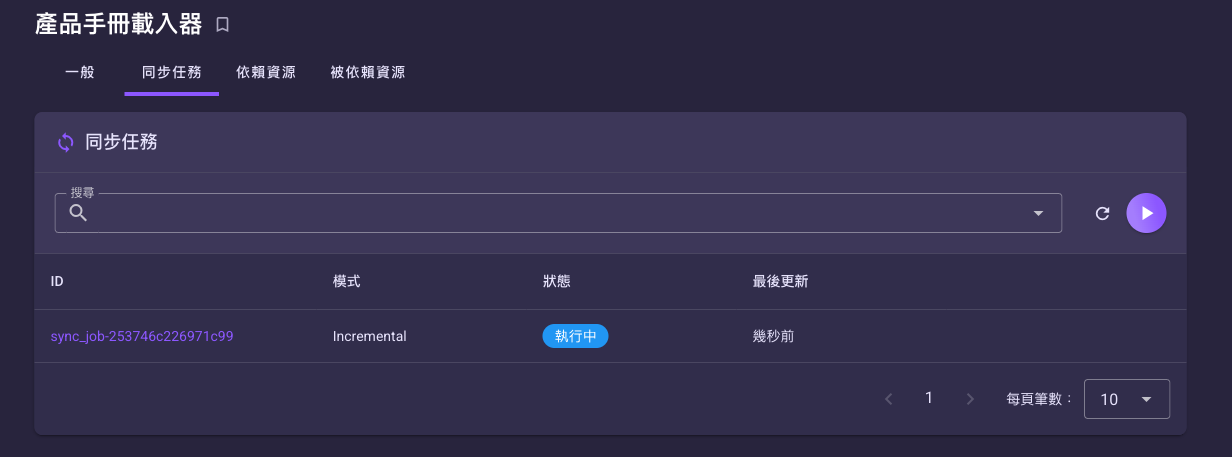Switch to the 一般 tab
Image resolution: width=1232 pixels, height=457 pixels.
point(80,72)
